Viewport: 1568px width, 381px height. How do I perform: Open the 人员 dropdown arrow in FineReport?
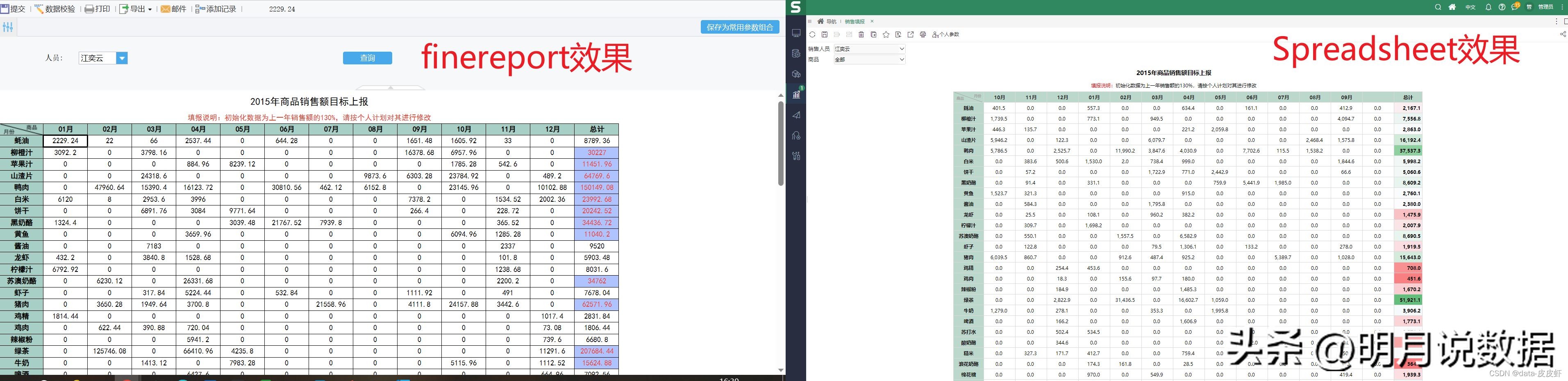click(x=122, y=59)
